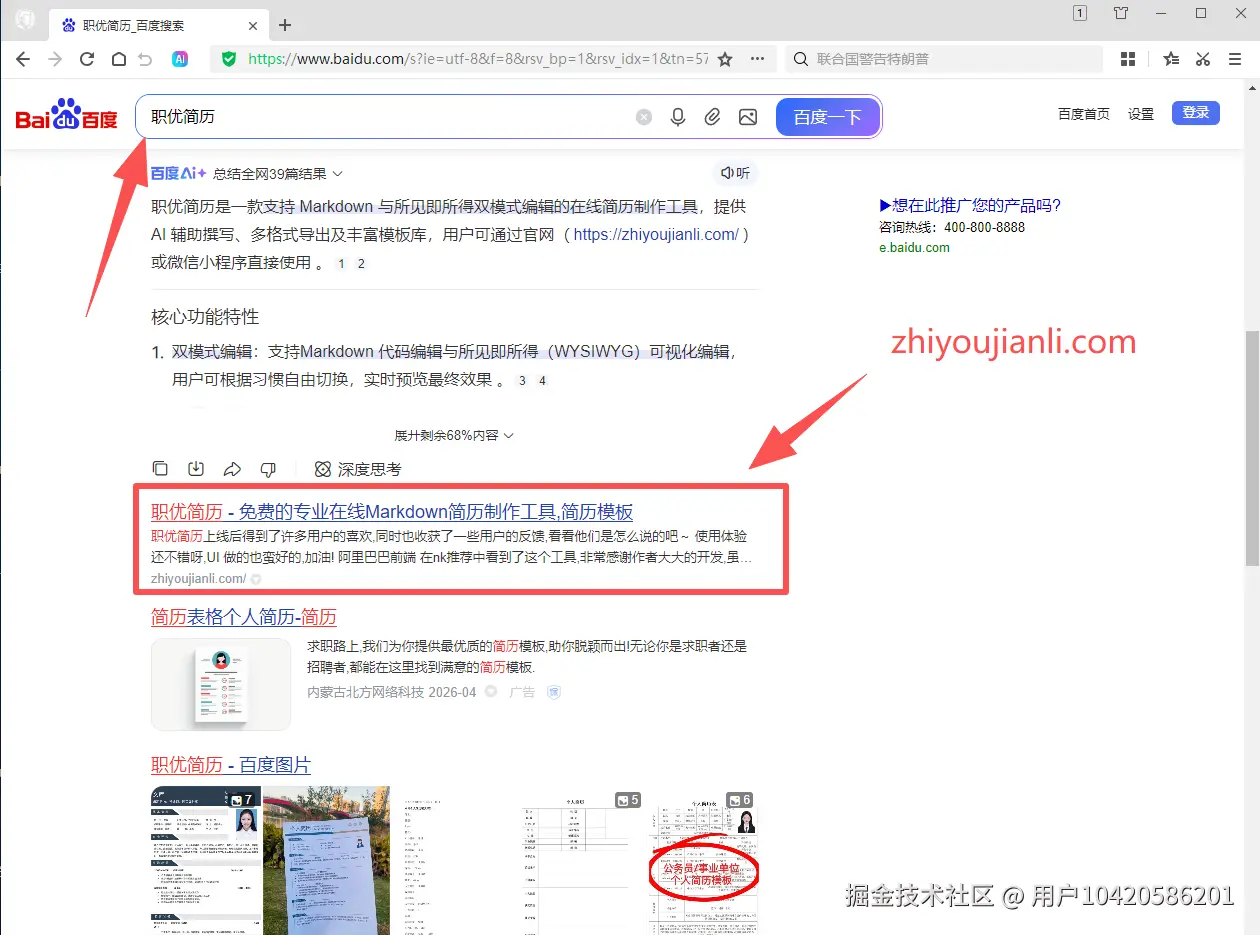Open the browser main menu icon
Screen dimensions: 1260x935
pos(1235,59)
